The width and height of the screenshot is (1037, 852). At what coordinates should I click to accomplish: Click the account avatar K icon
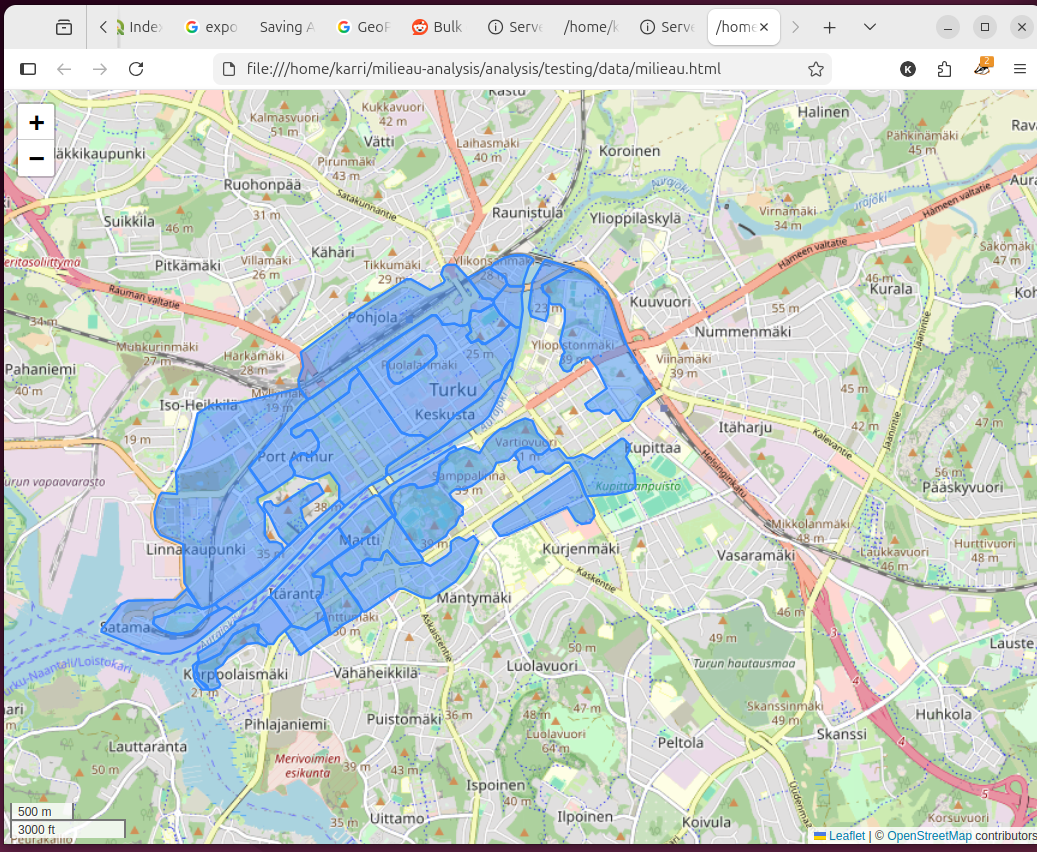[907, 69]
